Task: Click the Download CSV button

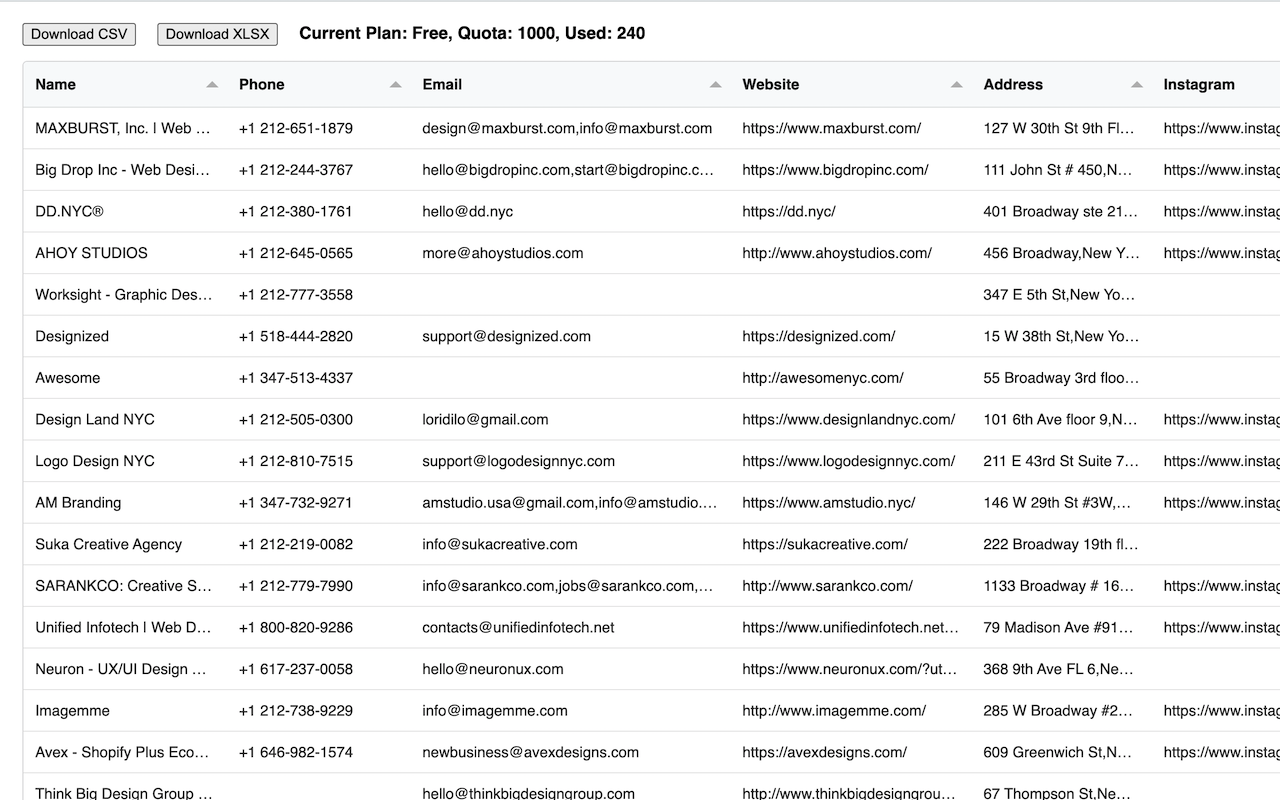Action: point(78,33)
